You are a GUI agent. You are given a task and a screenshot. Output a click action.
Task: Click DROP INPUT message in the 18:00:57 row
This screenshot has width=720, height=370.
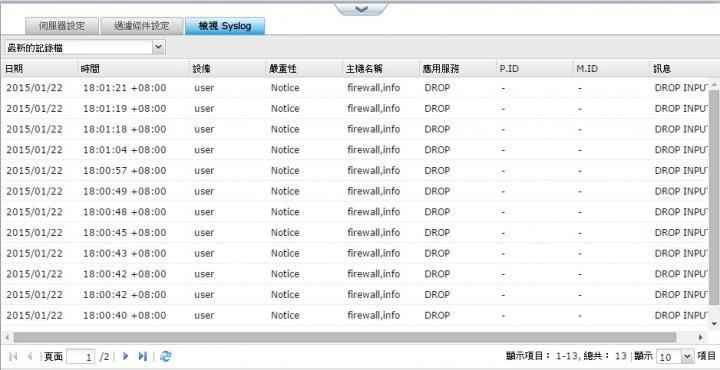(x=681, y=170)
